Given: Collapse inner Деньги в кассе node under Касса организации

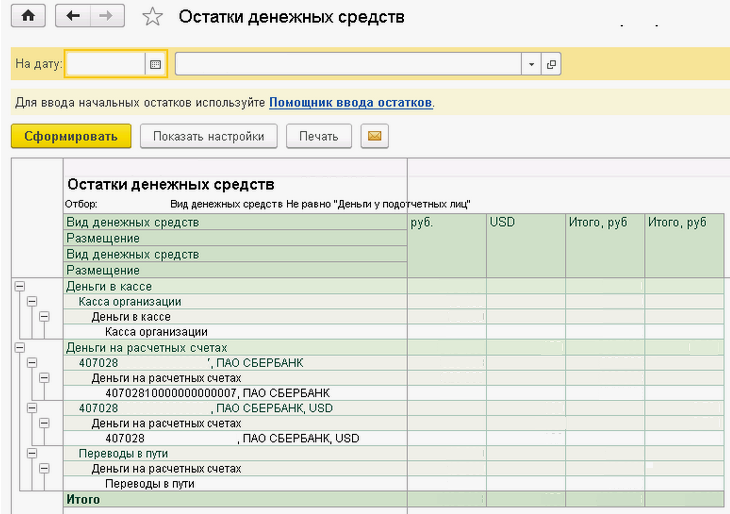Looking at the screenshot, I should (44, 317).
